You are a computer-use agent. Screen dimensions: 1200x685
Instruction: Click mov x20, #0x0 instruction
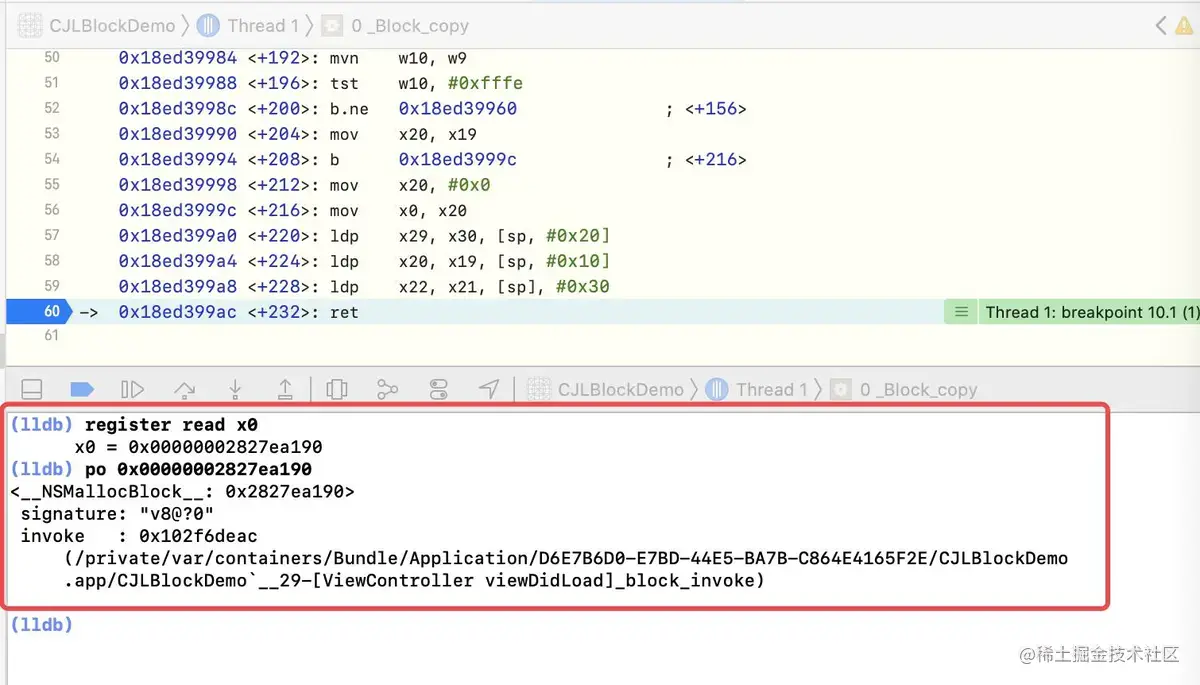410,185
